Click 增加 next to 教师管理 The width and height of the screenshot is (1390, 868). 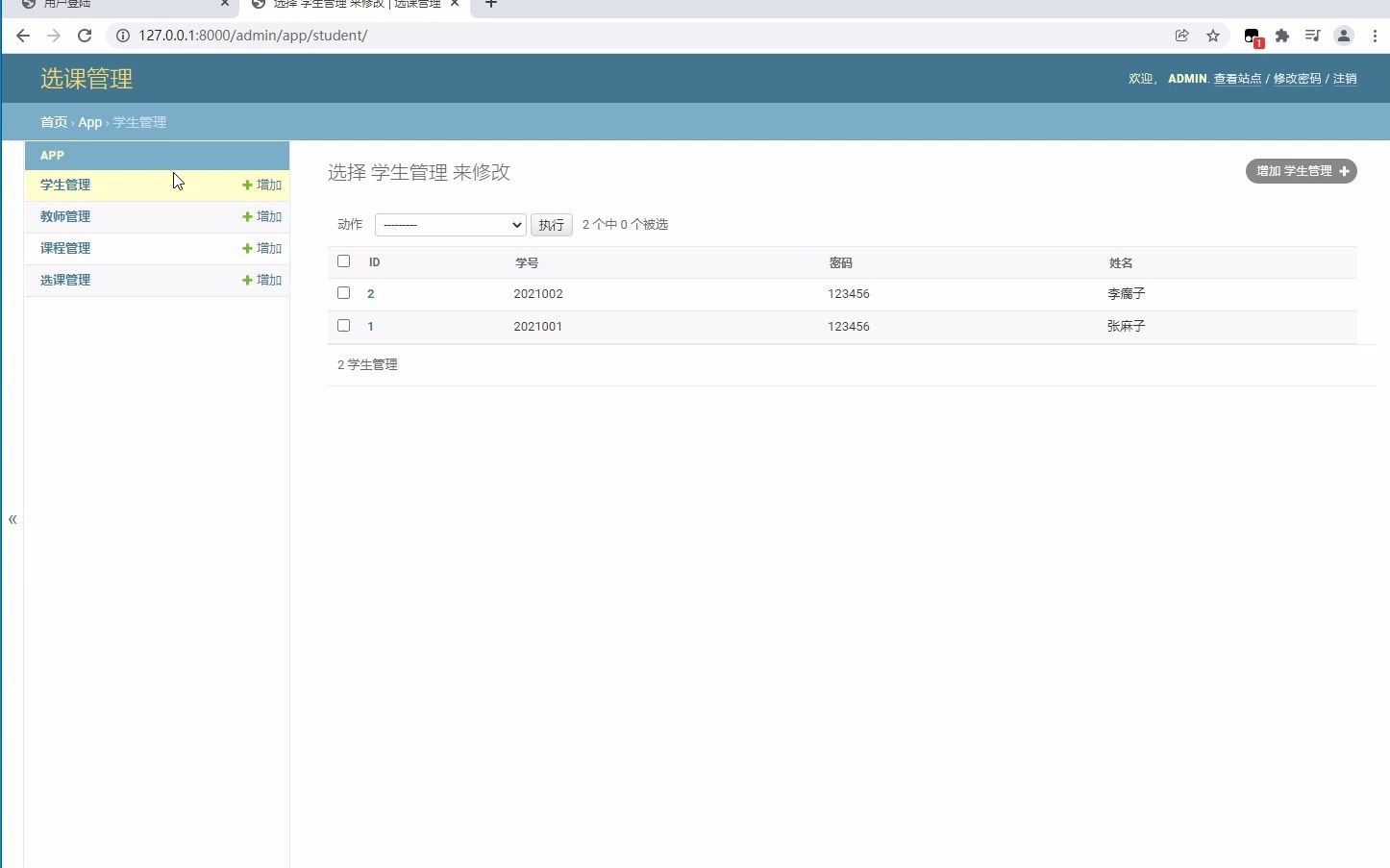(x=261, y=216)
